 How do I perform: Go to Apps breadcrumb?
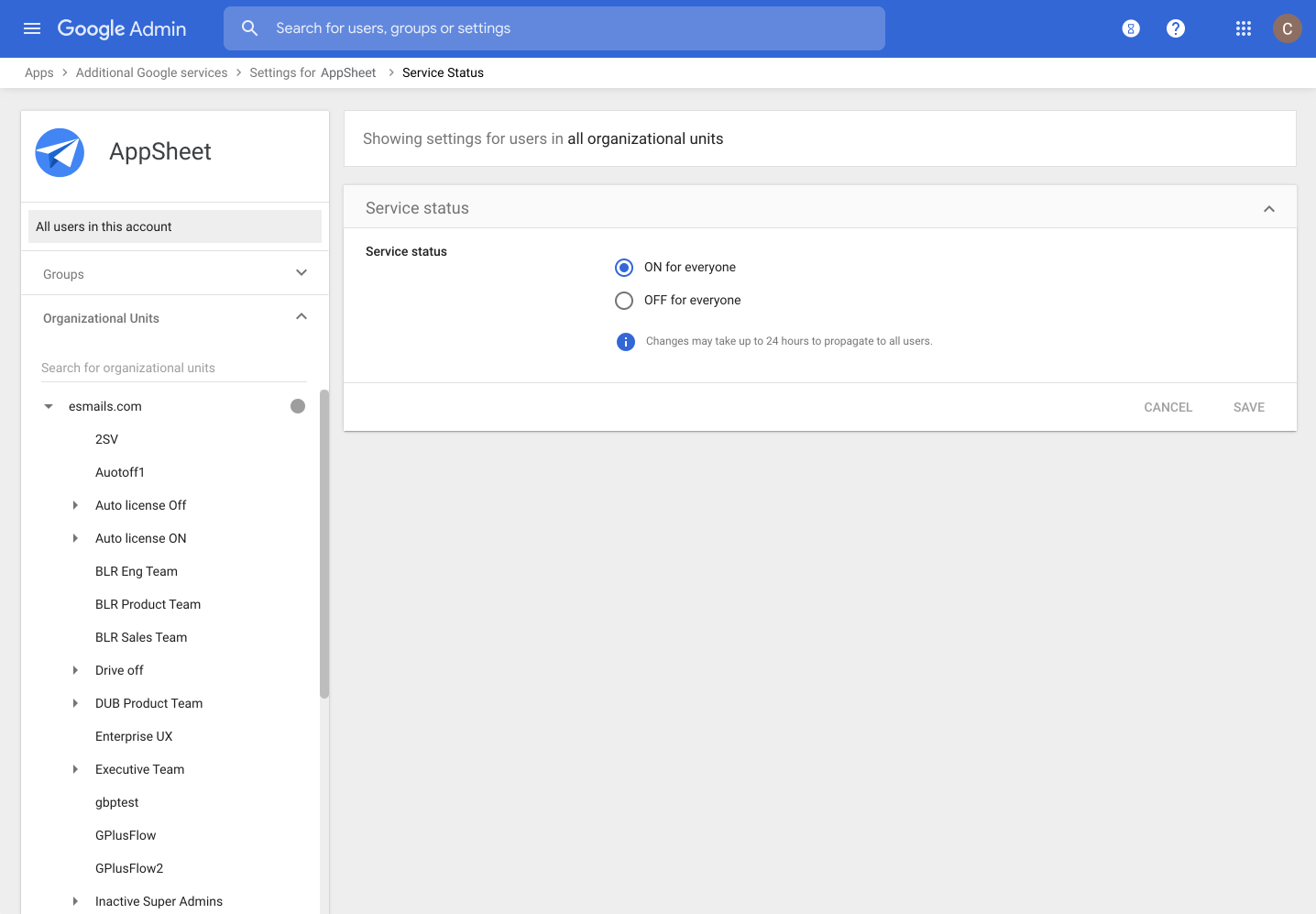tap(39, 72)
